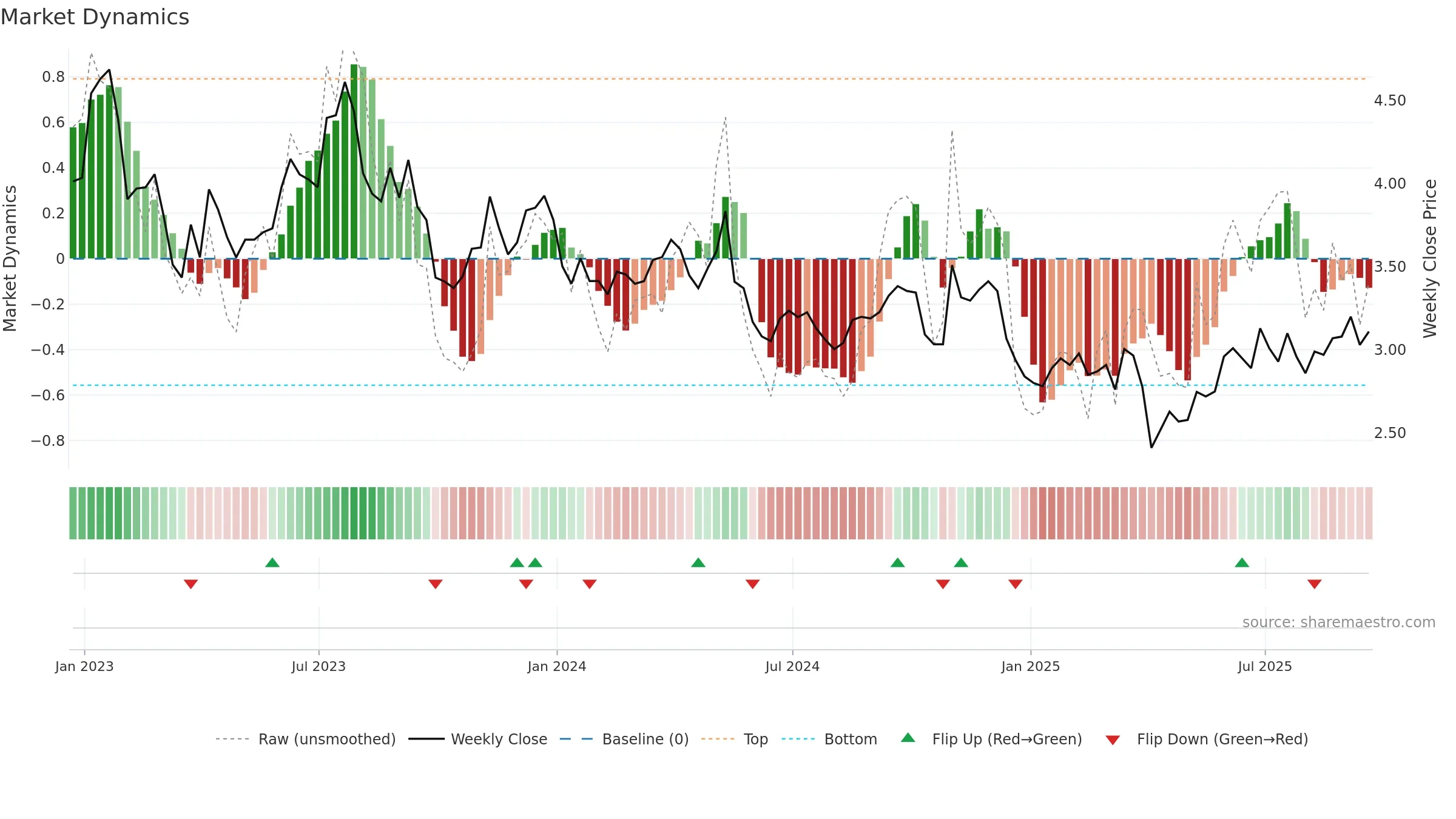
Task: Click the red flip-down triangle in June 2024
Action: (x=753, y=584)
